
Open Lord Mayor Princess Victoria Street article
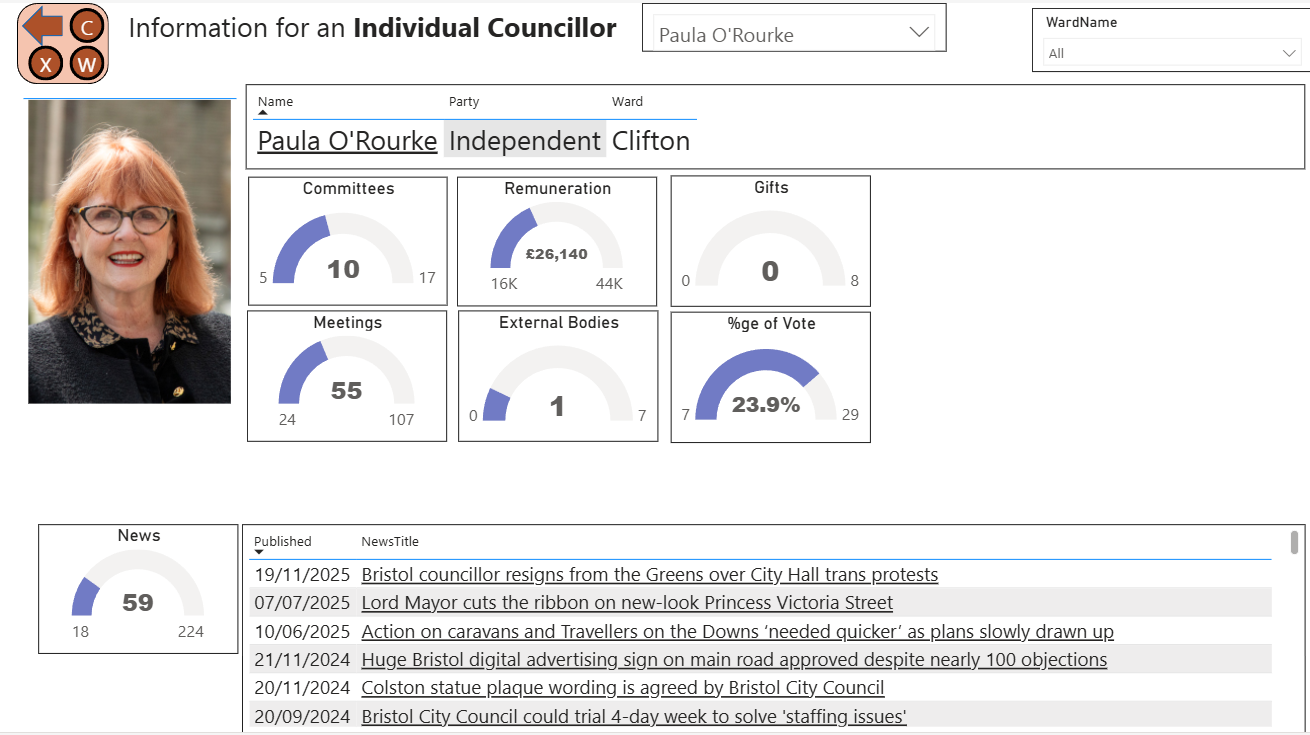tap(627, 603)
